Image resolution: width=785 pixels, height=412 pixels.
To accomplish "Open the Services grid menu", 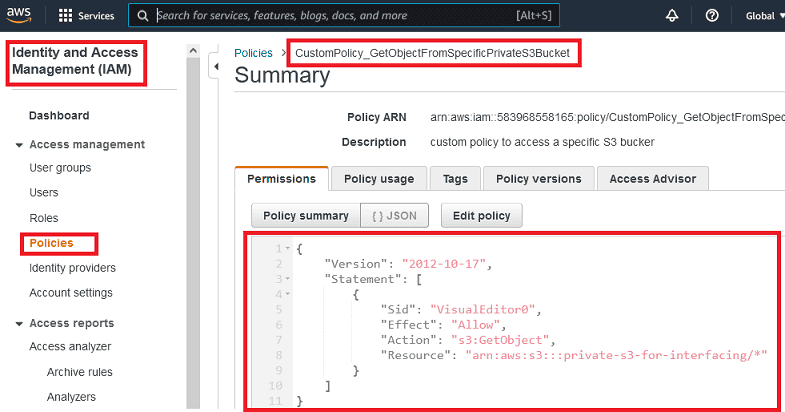I will coord(86,16).
